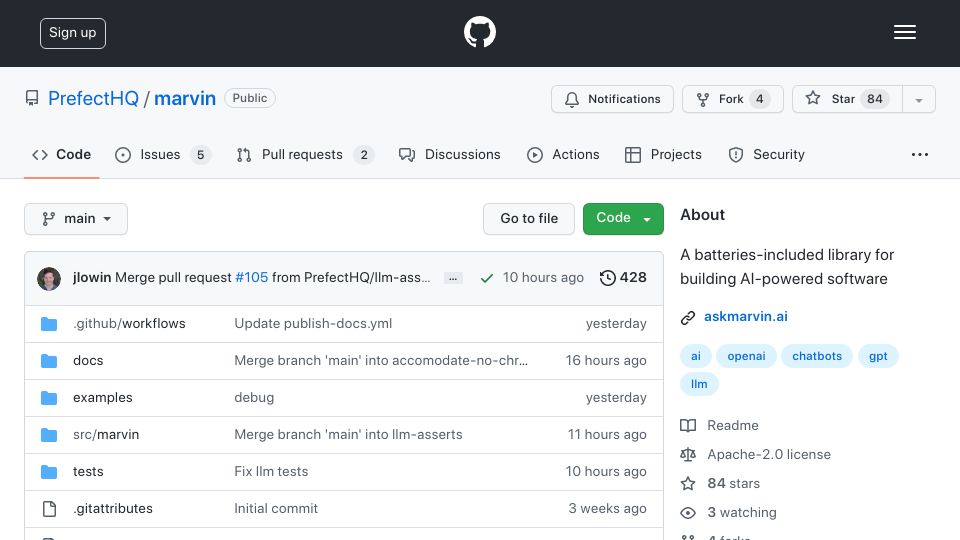960x540 pixels.
Task: Open the src/marvin folder name
Action: (x=106, y=435)
